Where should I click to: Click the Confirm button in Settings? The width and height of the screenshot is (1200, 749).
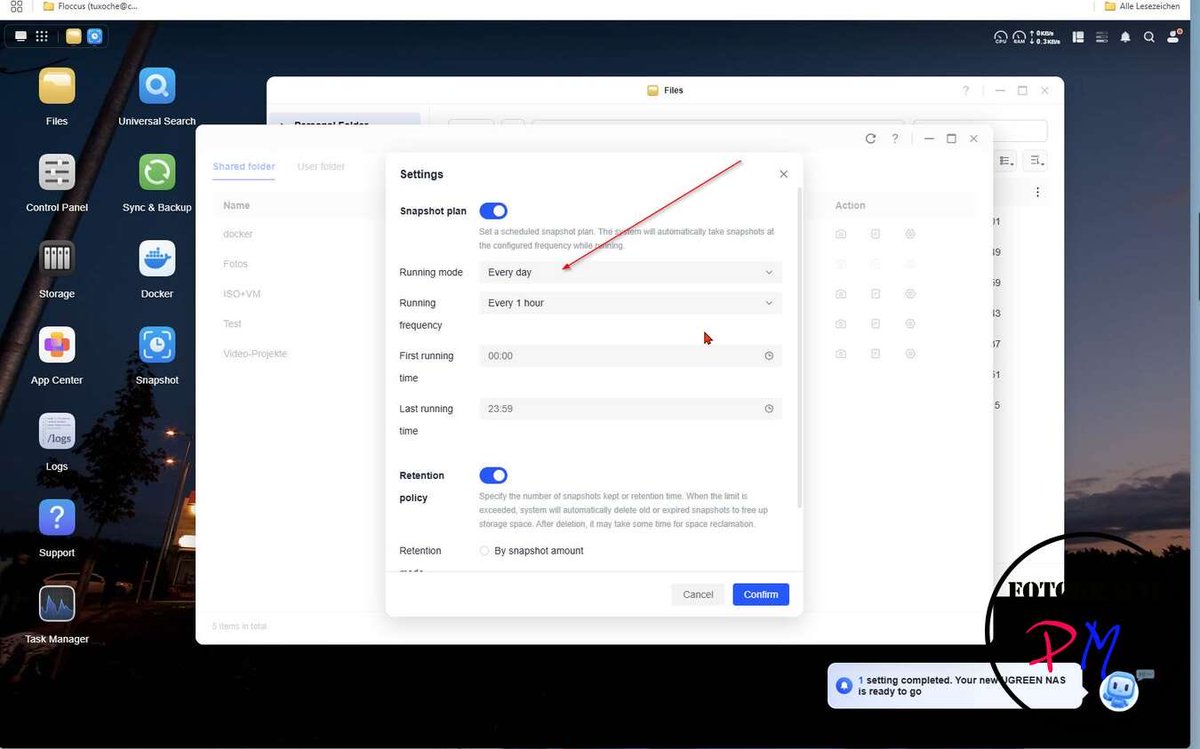click(x=760, y=594)
